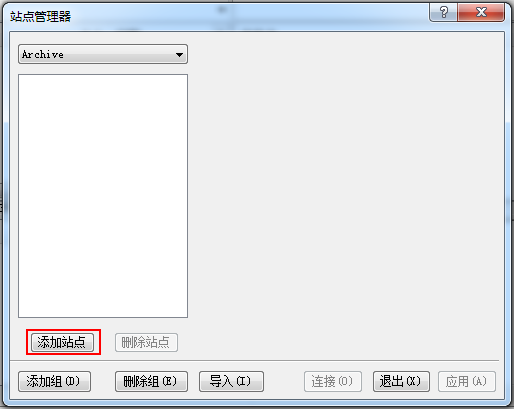Click the greyed-out 应用 (A) button

[467, 381]
